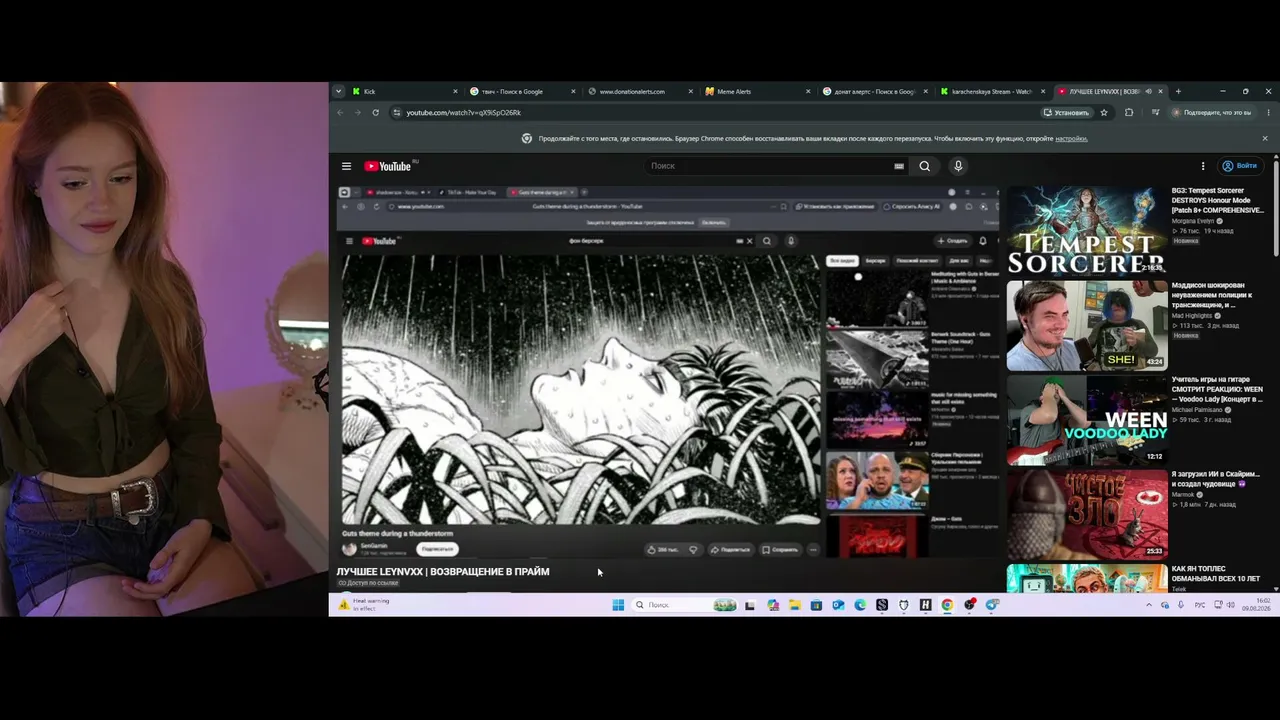Image resolution: width=1280 pixels, height=720 pixels.
Task: Open YouTube settings three-dot menu
Action: point(1203,166)
